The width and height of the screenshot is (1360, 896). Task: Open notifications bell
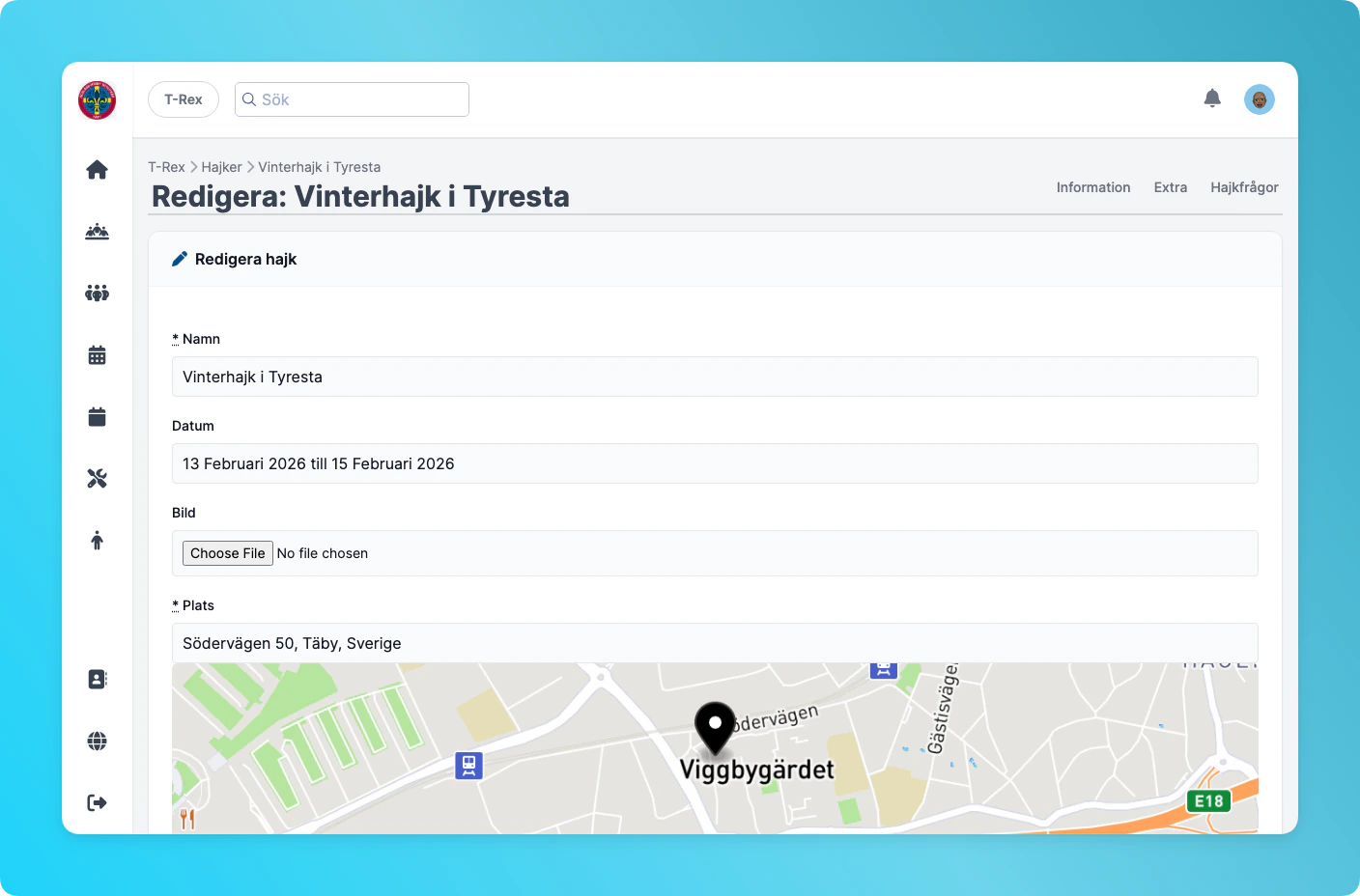click(x=1212, y=98)
